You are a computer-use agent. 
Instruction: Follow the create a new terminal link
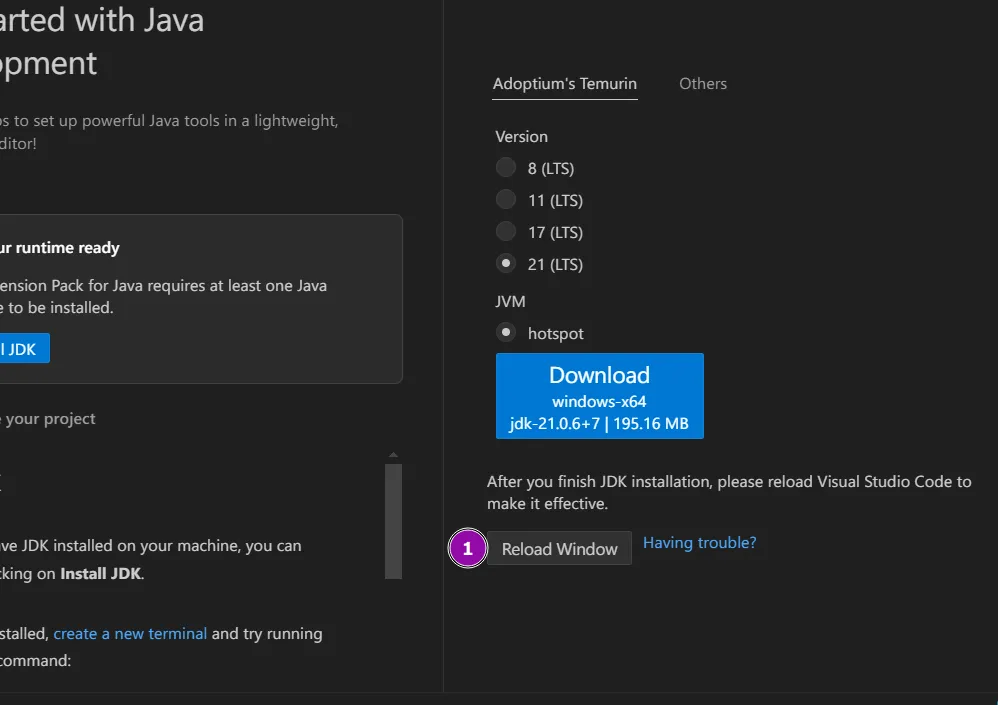tap(130, 634)
